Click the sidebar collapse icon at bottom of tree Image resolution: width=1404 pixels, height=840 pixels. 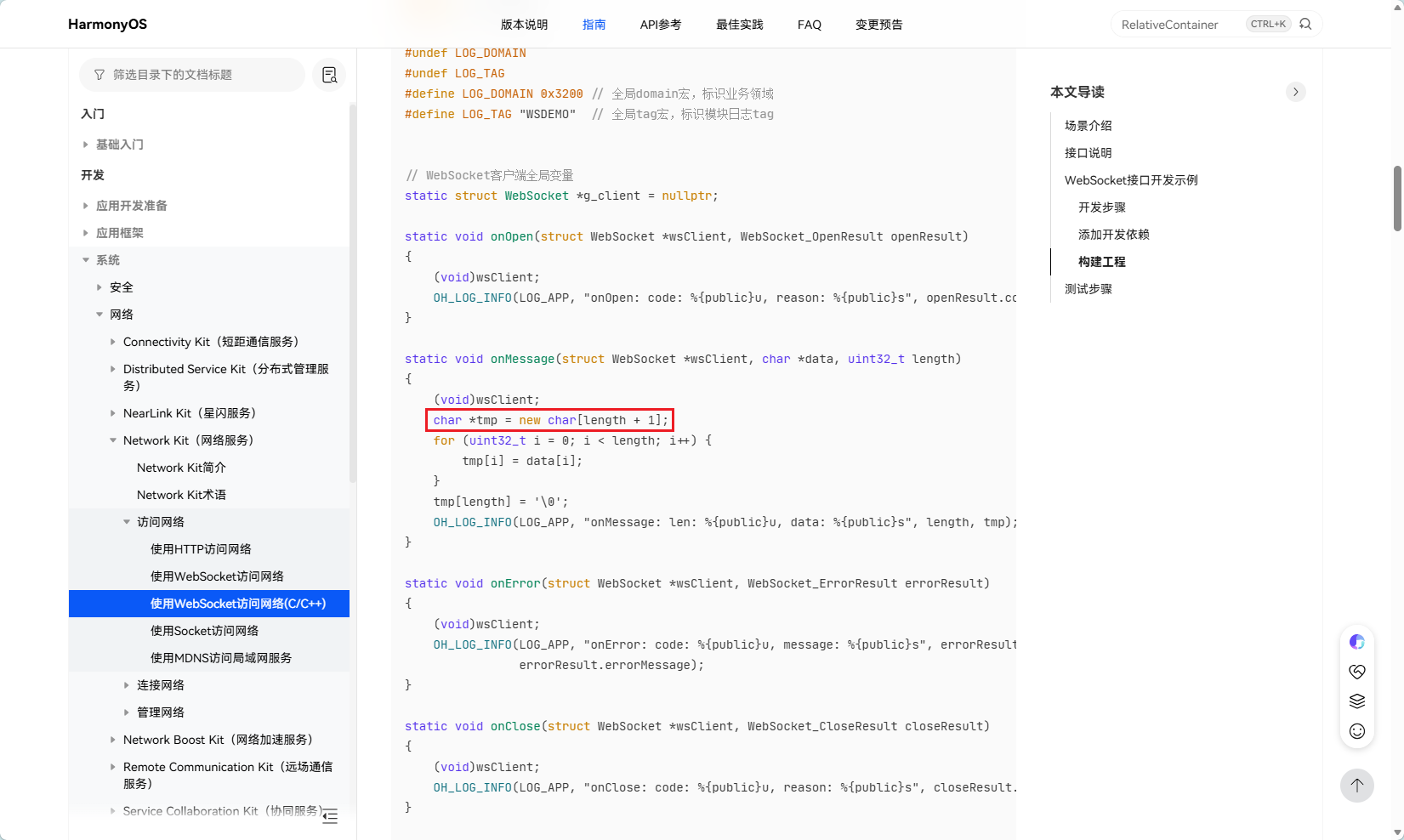[330, 816]
